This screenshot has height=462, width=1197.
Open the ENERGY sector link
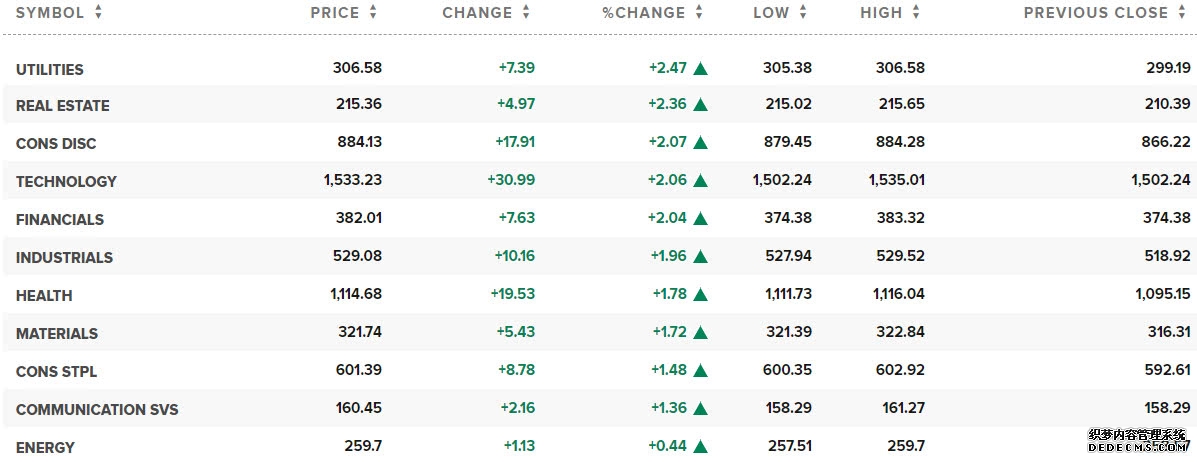click(x=45, y=448)
